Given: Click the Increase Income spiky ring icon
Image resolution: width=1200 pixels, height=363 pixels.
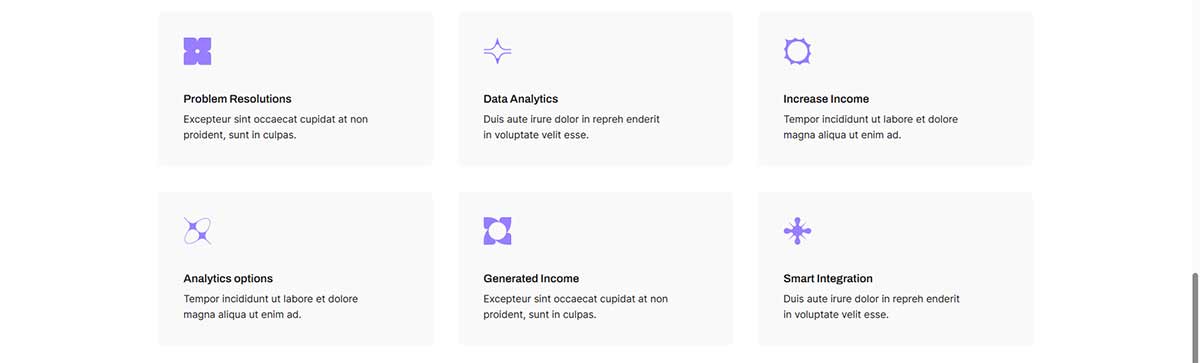Looking at the screenshot, I should point(797,51).
